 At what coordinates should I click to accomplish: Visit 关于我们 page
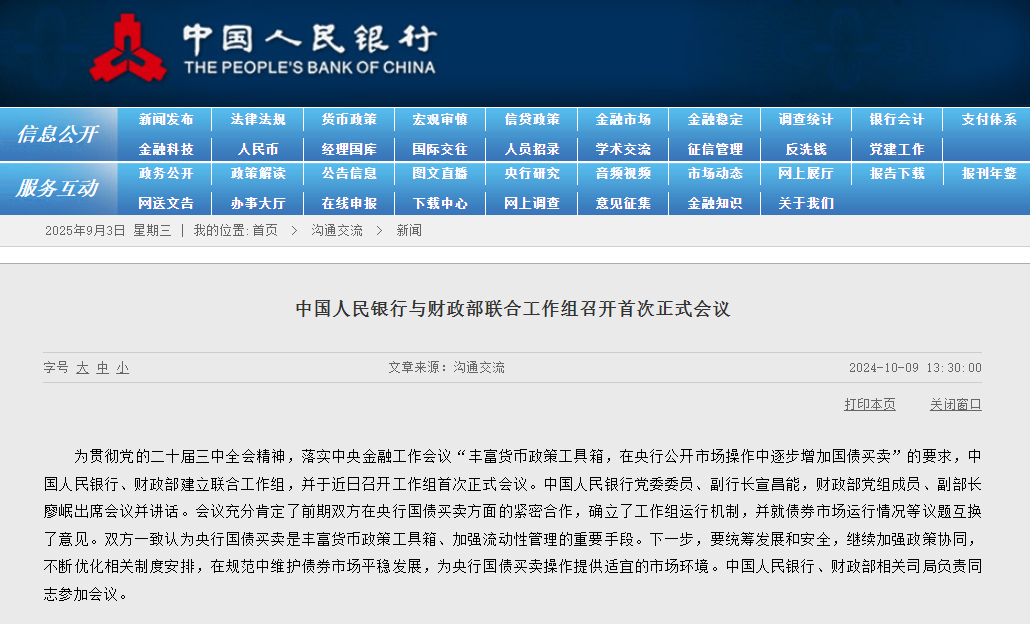806,204
